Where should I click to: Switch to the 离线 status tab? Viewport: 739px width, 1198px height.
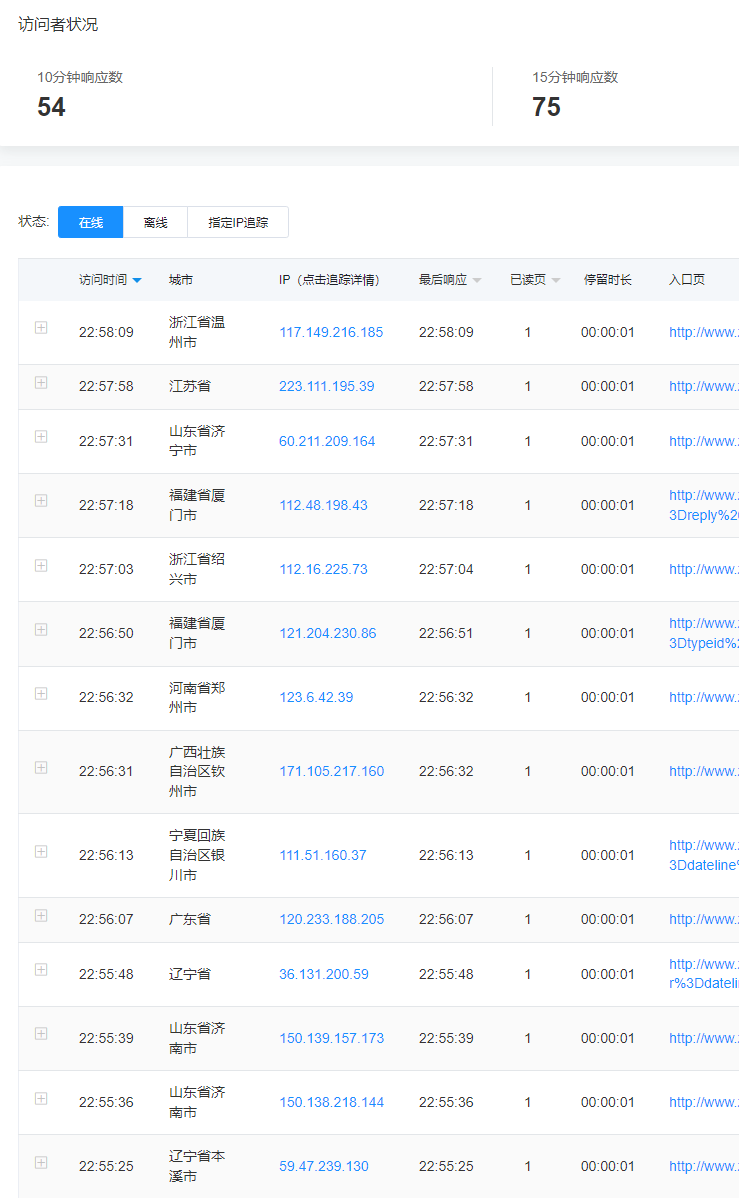(x=155, y=222)
